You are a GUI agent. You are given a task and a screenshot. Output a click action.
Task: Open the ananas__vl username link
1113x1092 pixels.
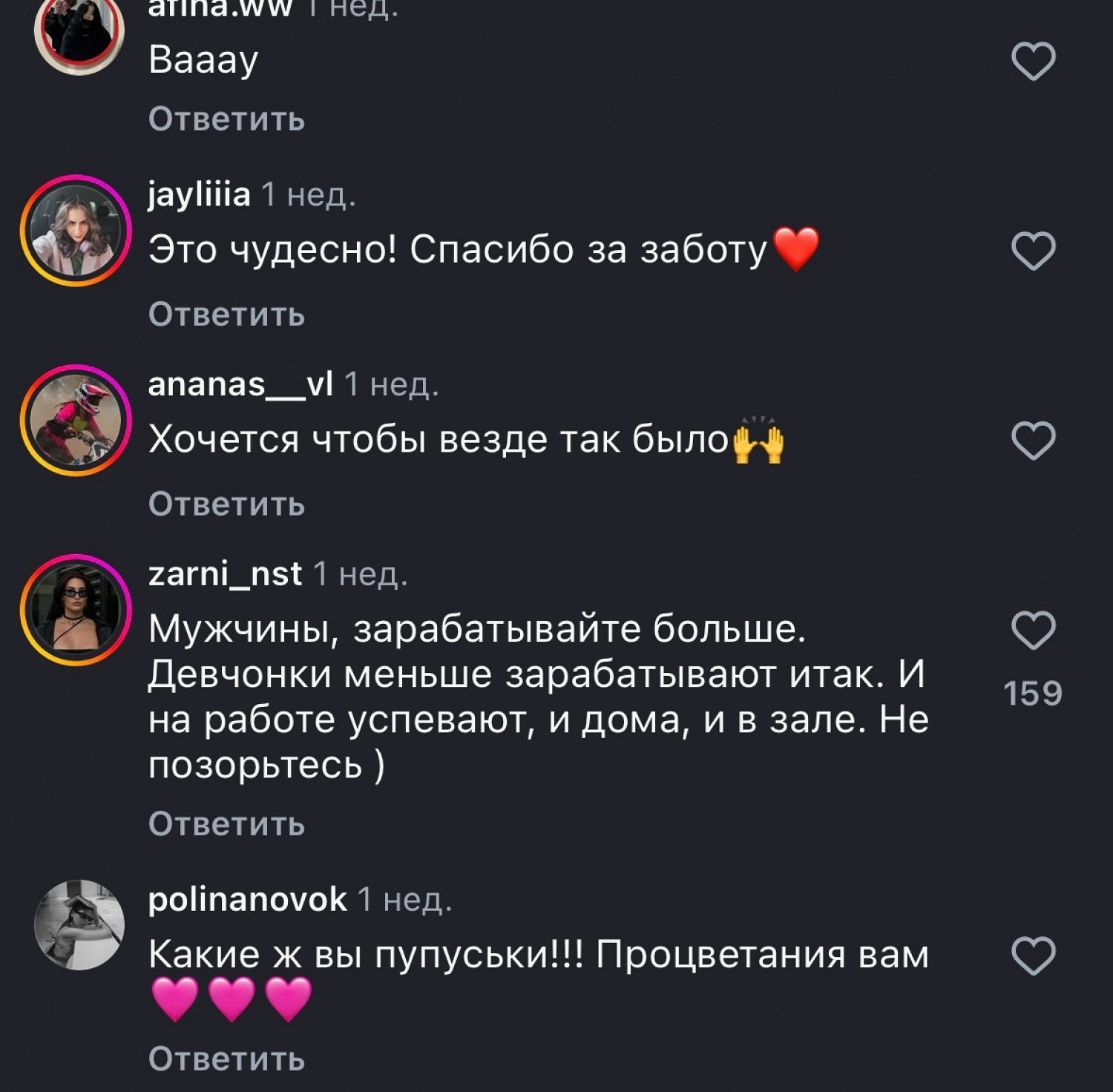pos(240,385)
